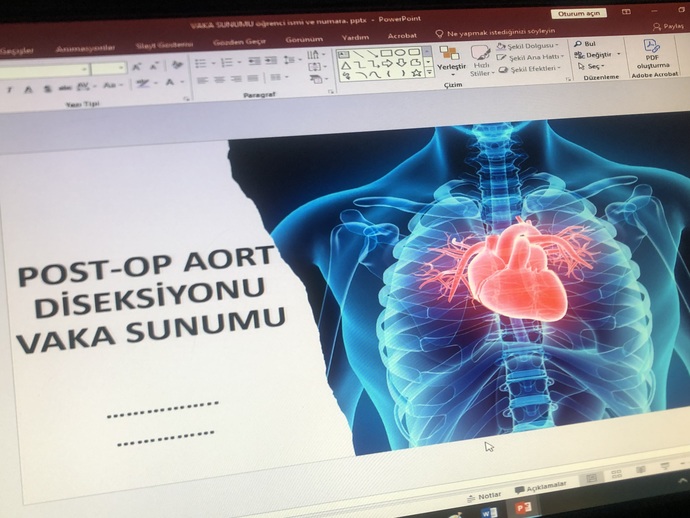Toggle the bullet list

coord(201,64)
